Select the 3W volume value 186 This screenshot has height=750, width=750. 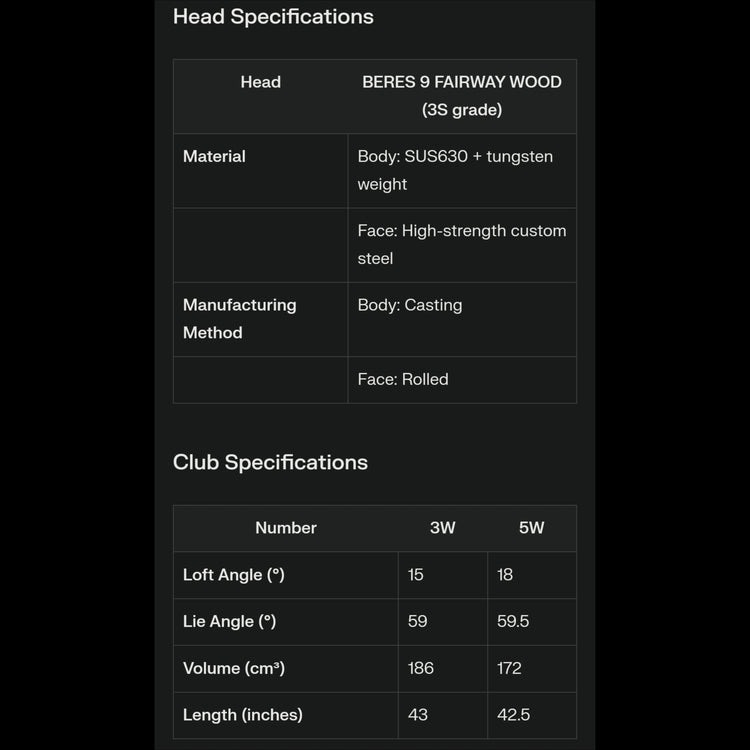pos(421,668)
